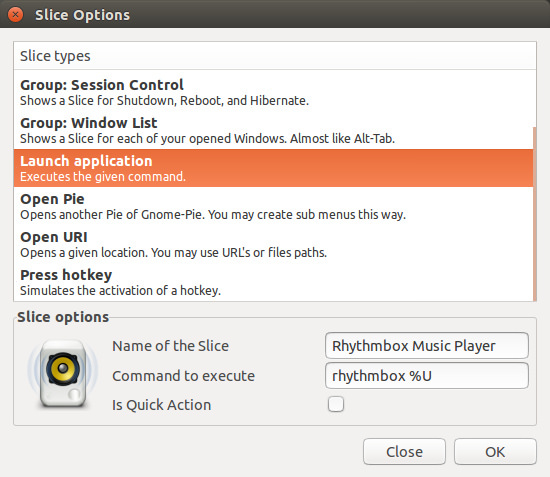Click 'Executes the given command.' description
The width and height of the screenshot is (550, 477).
[102, 176]
